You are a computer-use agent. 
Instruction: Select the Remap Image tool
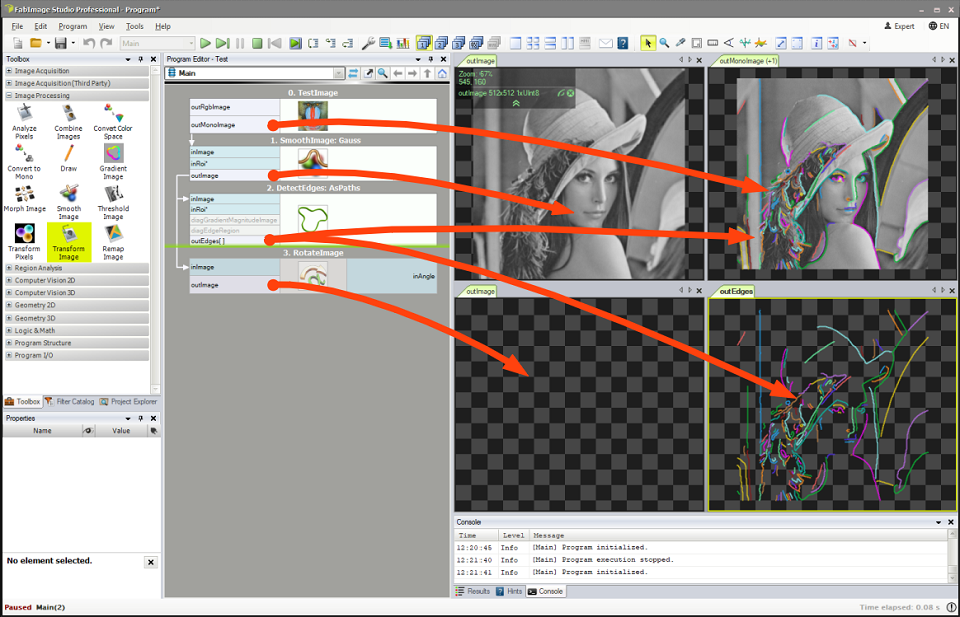pos(113,242)
